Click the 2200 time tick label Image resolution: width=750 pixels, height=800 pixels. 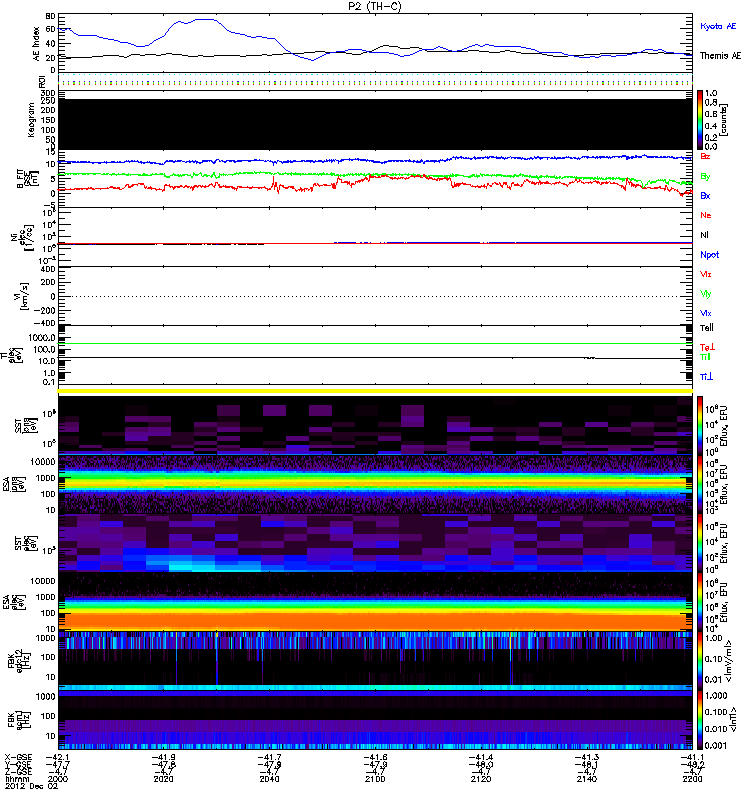[x=692, y=779]
